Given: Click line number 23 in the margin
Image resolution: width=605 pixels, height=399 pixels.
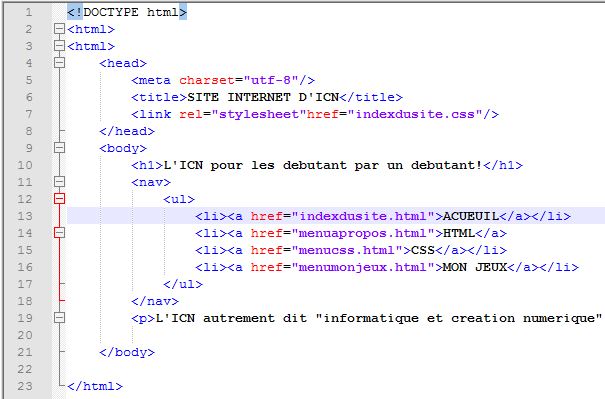Looking at the screenshot, I should pos(25,386).
